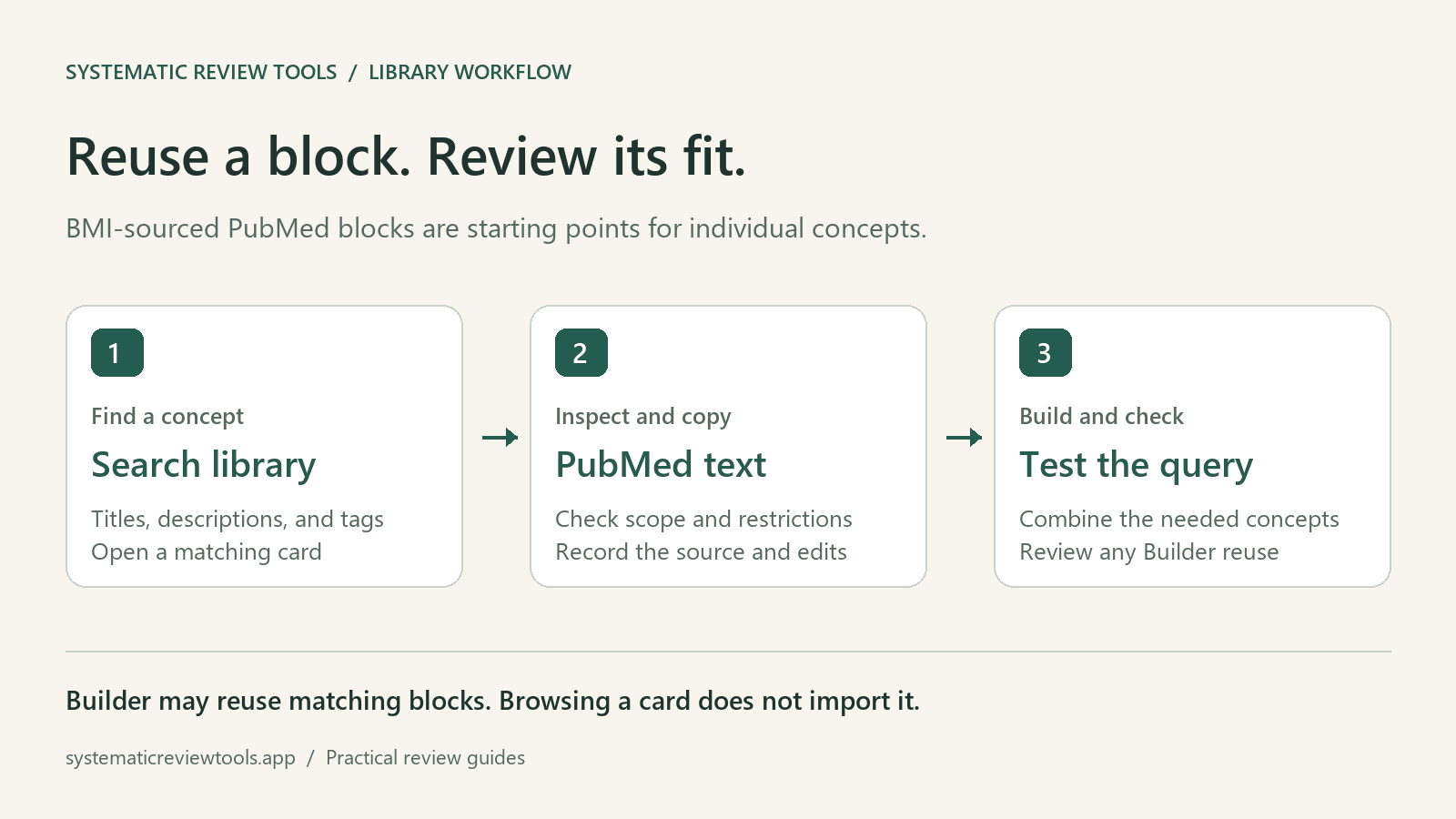Click the subtitle about BMI-sourced PubMed blocks

pyautogui.click(x=496, y=228)
